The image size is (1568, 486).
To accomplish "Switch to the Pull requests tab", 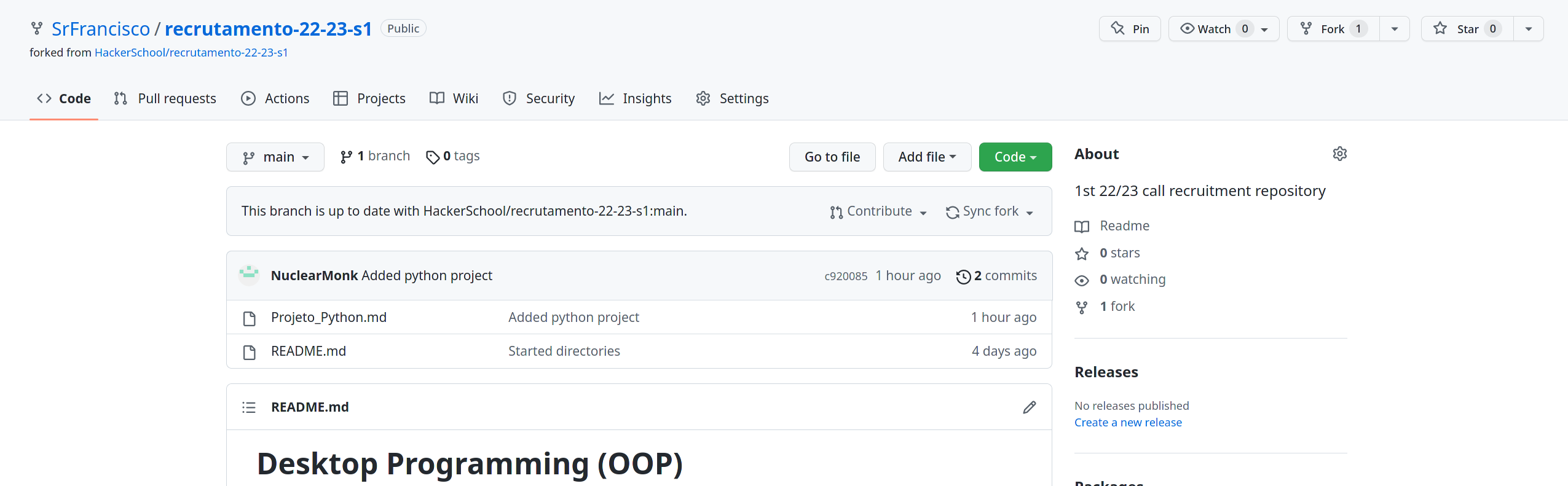I will click(165, 98).
